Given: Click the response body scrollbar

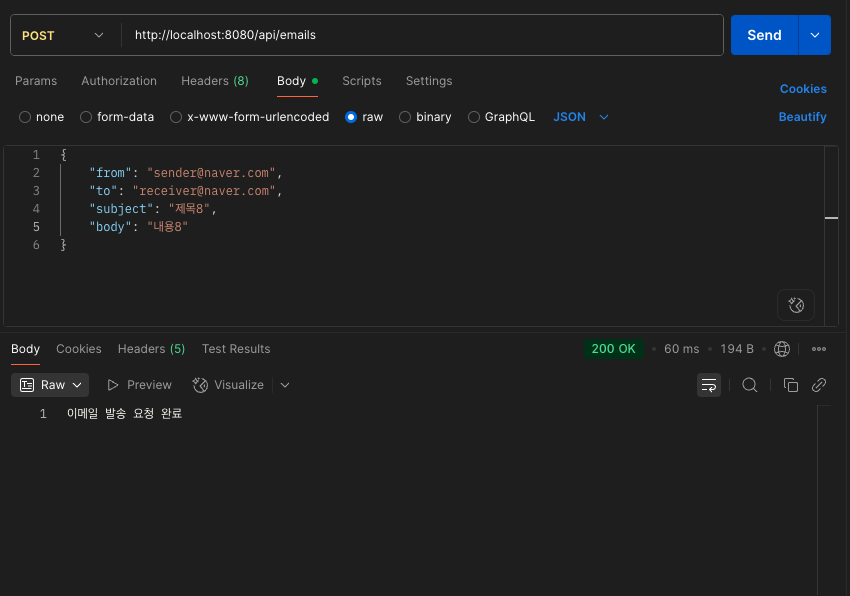Looking at the screenshot, I should pyautogui.click(x=824, y=500).
